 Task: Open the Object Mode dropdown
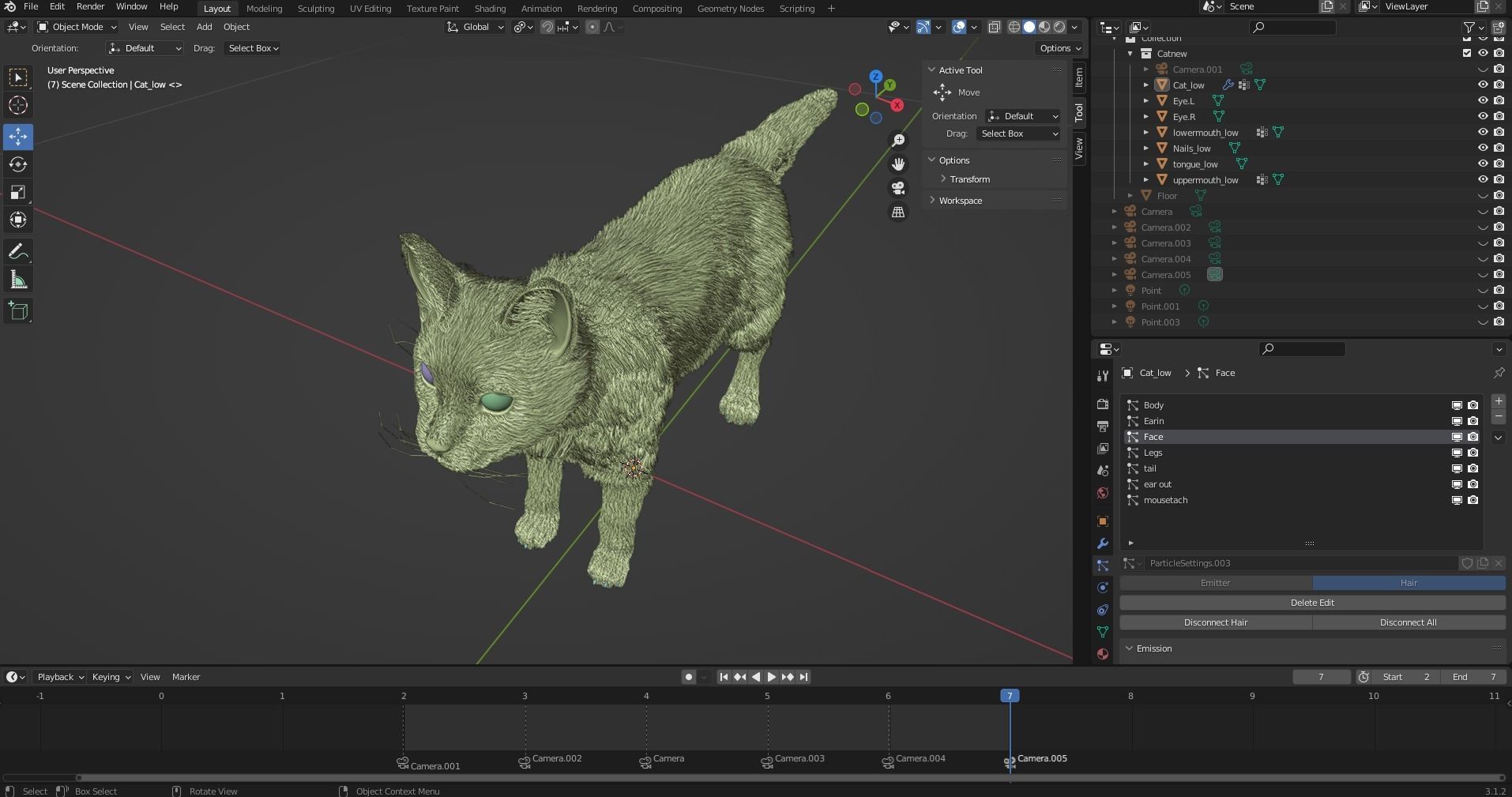[77, 27]
